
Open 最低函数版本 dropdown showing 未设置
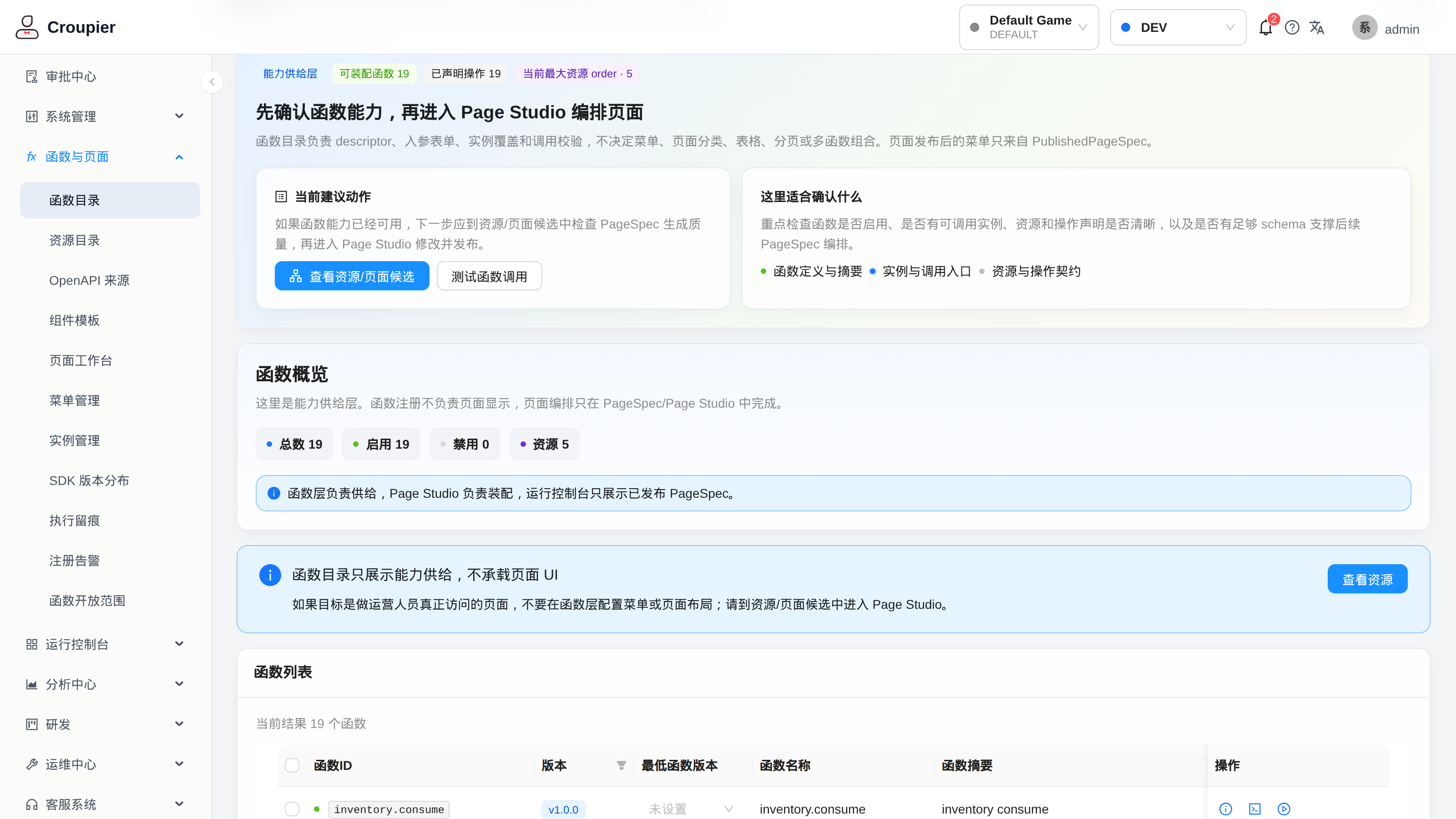(x=691, y=809)
